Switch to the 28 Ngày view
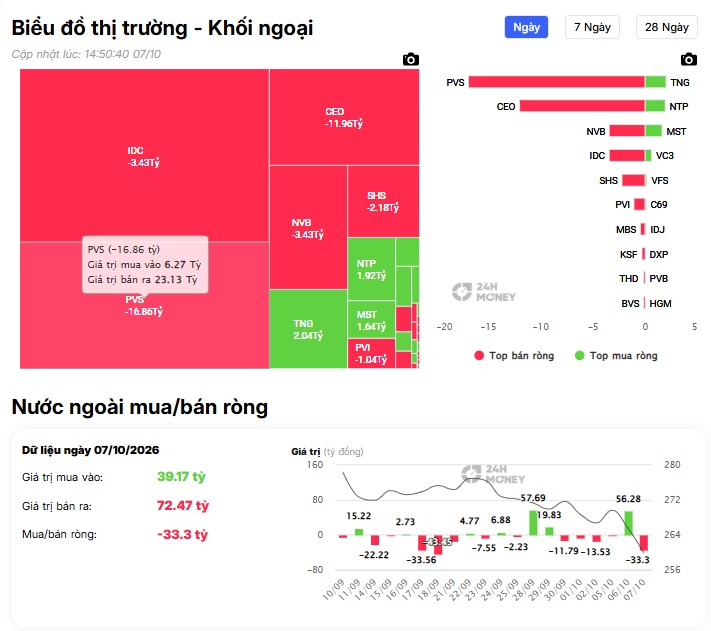Image resolution: width=711 pixels, height=631 pixels. tap(667, 27)
